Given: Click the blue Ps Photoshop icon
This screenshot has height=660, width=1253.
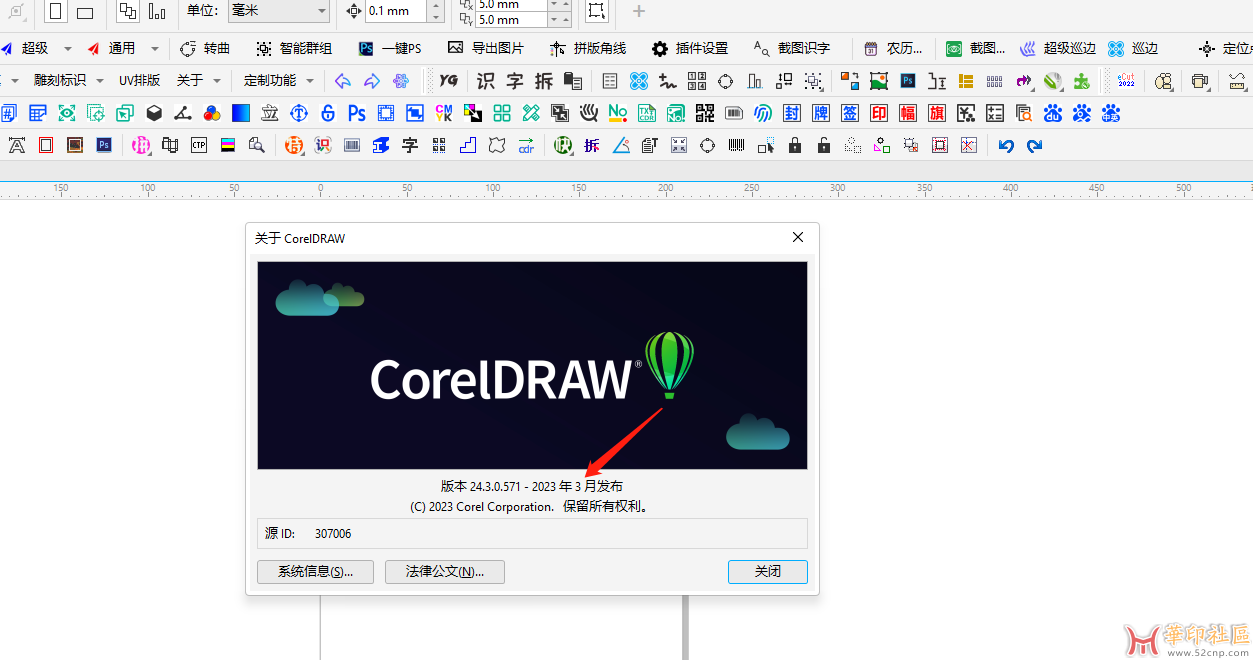Looking at the screenshot, I should [357, 114].
